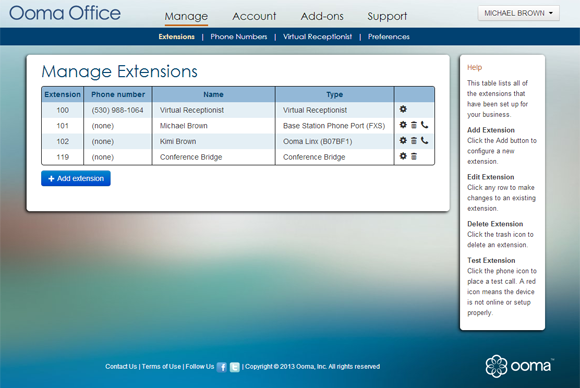
Task: Click phone number (530) 988-1064
Action: (x=117, y=110)
